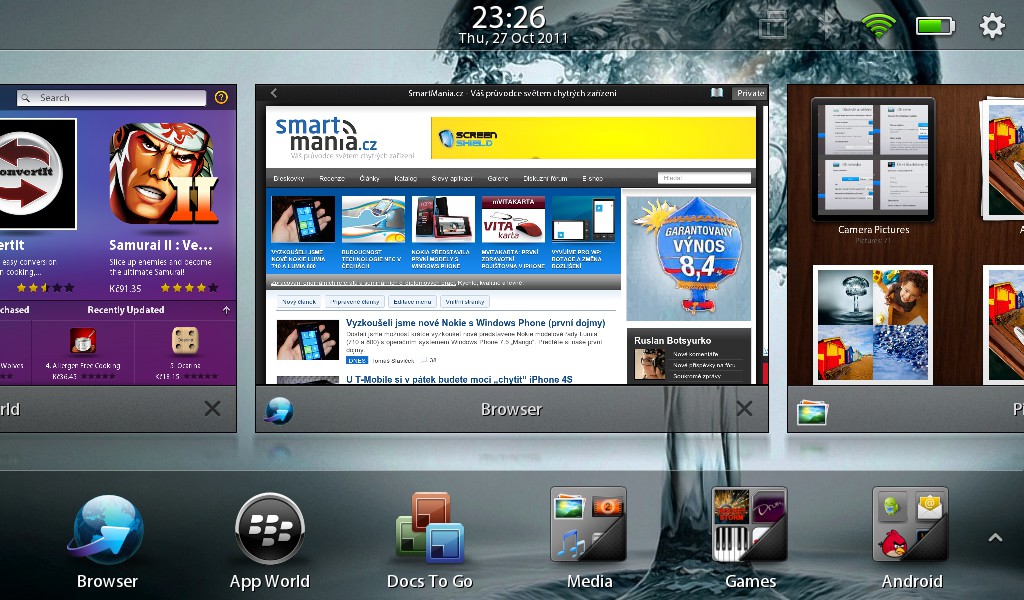Open settings via the gear icon

992,26
